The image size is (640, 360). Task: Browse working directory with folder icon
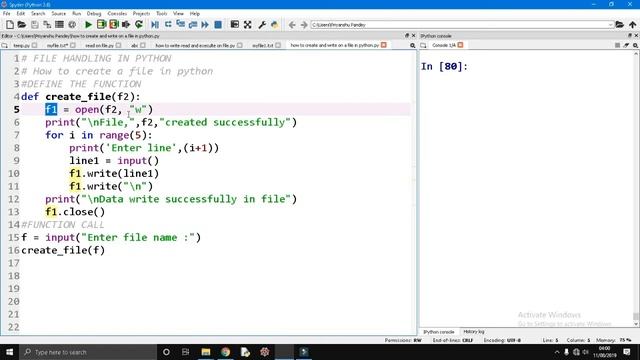point(620,24)
